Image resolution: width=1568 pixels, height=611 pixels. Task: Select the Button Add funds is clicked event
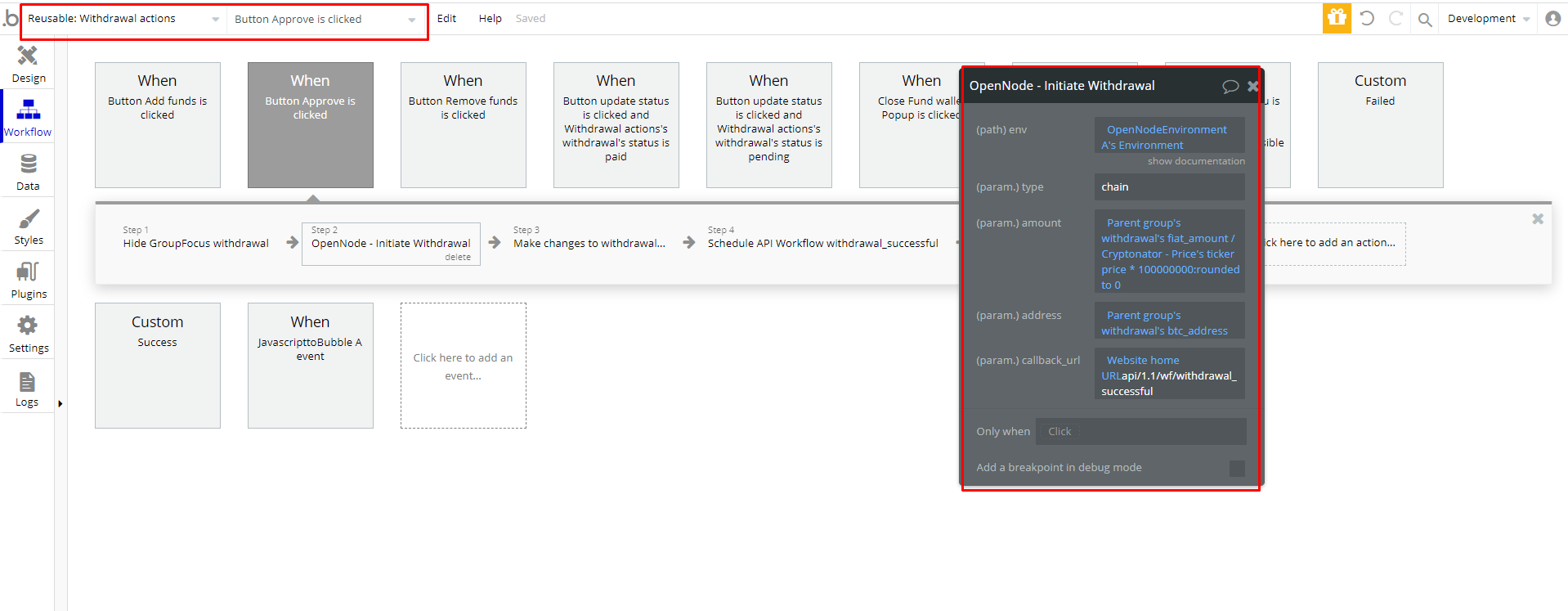tap(158, 125)
